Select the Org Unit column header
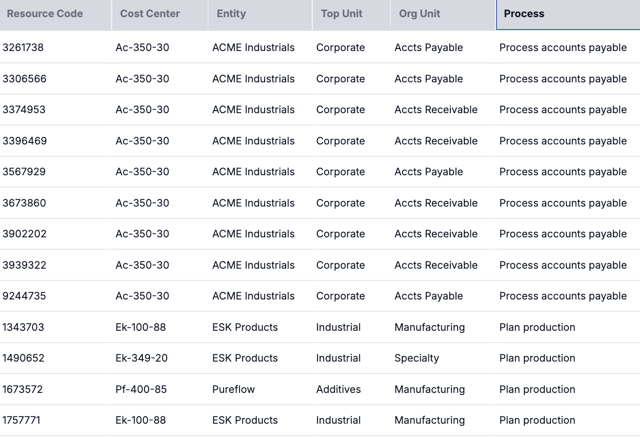 click(x=421, y=14)
